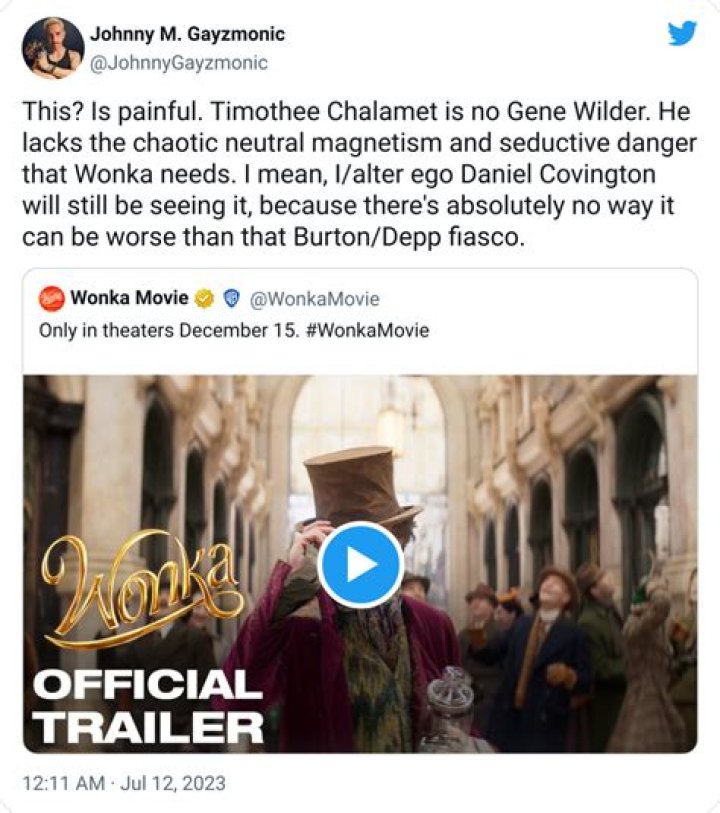Play the Wonka official trailer video
This screenshot has height=813, width=720.
[360, 565]
